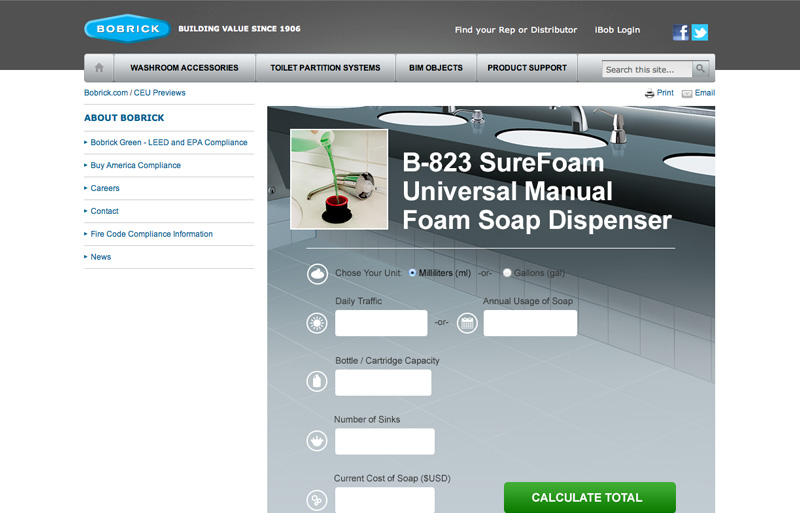Open Careers sidebar link
Viewport: 800px width, 513px height.
pos(105,188)
